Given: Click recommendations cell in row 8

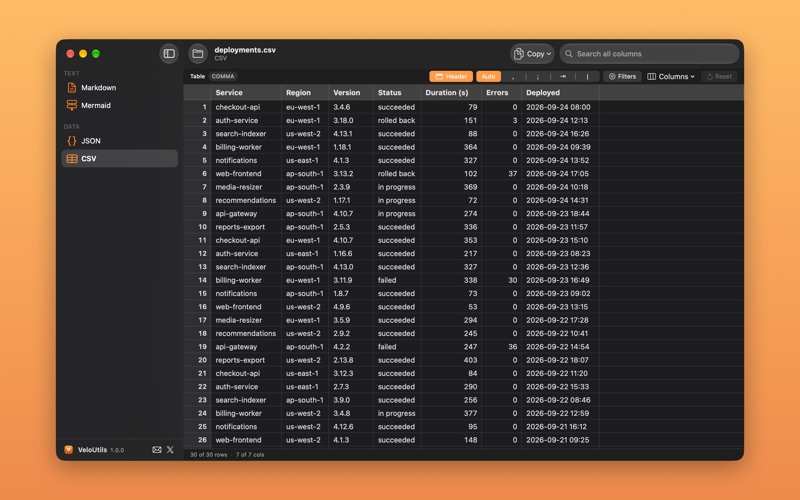Looking at the screenshot, I should [x=246, y=201].
